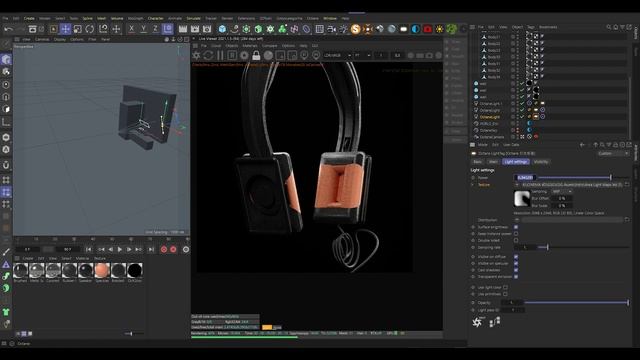Toggle Z axis lock
This screenshot has width=640, height=360.
[x=156, y=29]
